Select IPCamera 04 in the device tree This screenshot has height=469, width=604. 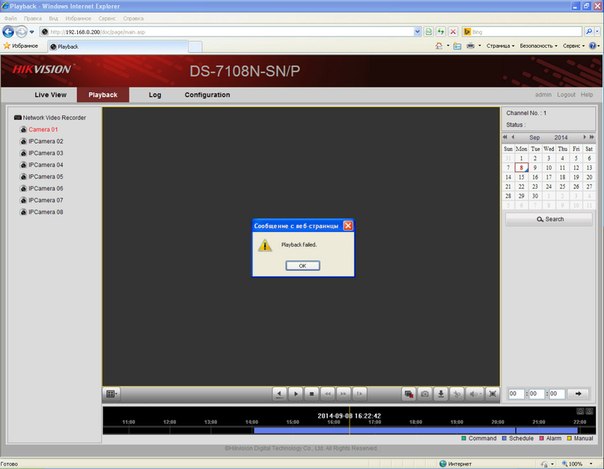42,165
